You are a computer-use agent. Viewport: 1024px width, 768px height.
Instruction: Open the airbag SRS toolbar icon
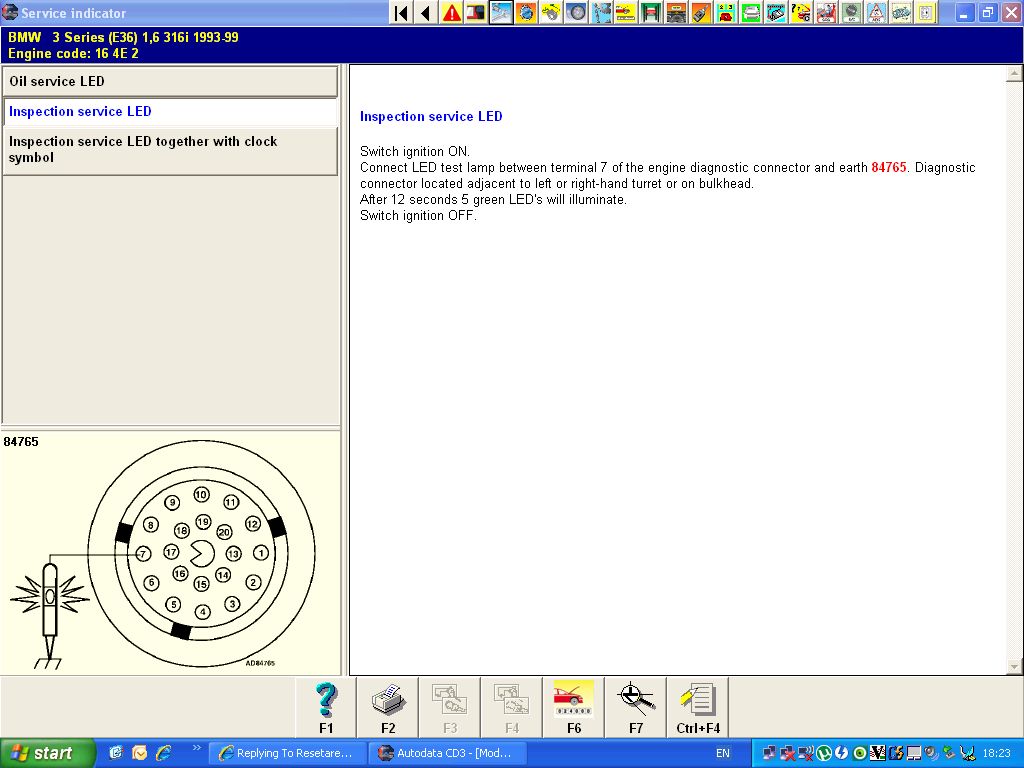click(825, 12)
